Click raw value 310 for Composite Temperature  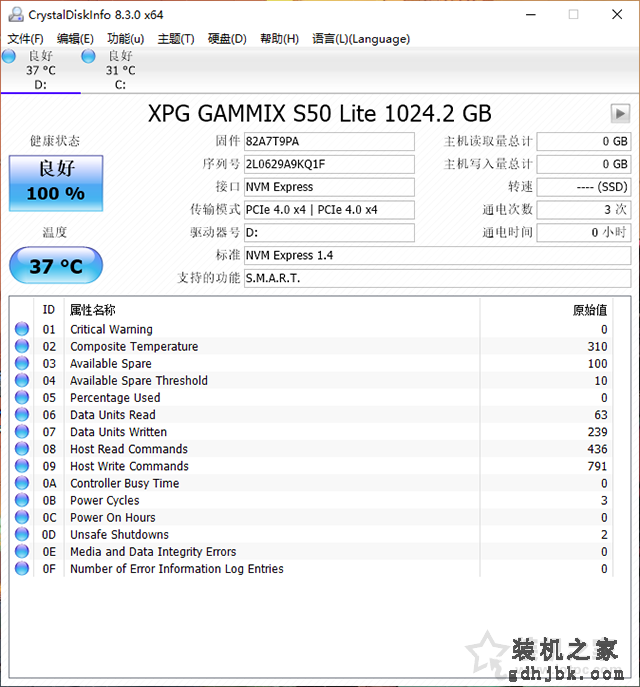597,346
